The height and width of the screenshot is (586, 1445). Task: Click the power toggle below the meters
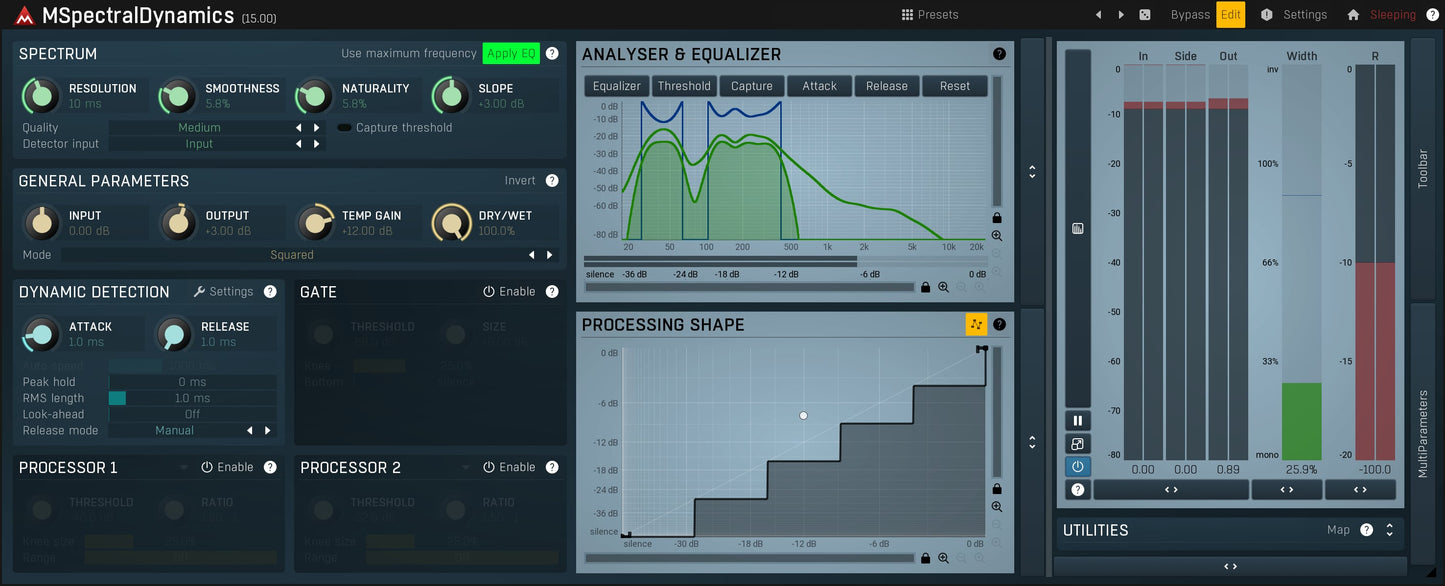click(x=1077, y=466)
